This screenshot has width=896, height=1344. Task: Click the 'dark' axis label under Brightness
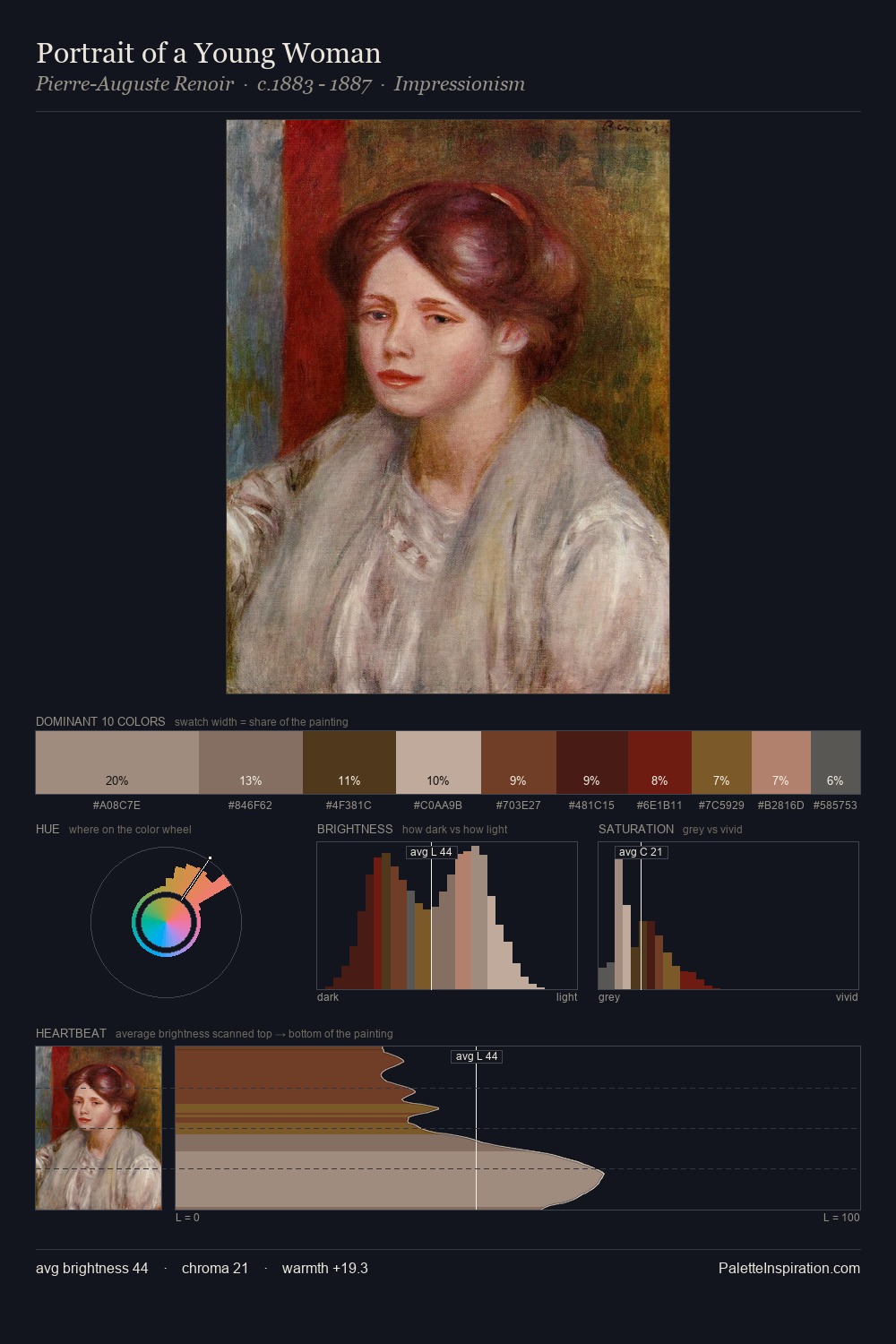pos(328,997)
